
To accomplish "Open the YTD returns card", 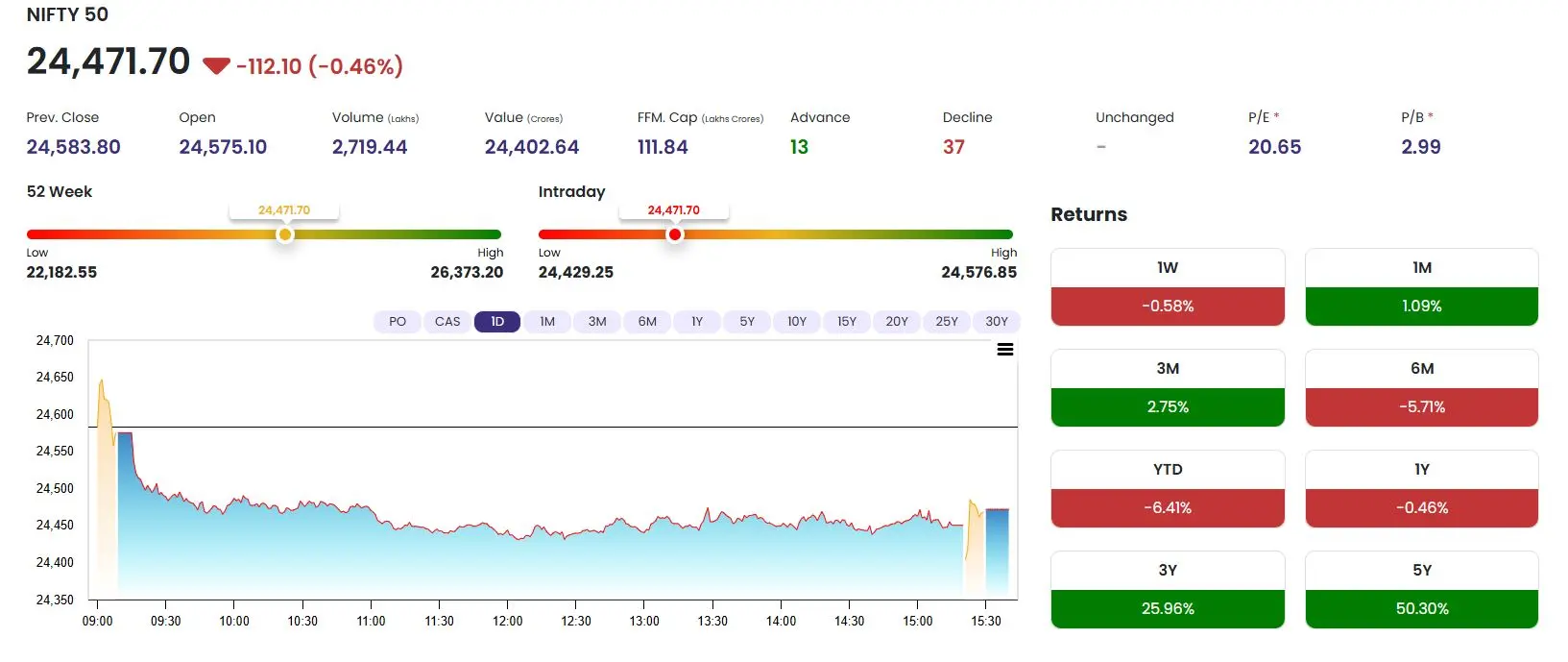I will pos(1168,489).
